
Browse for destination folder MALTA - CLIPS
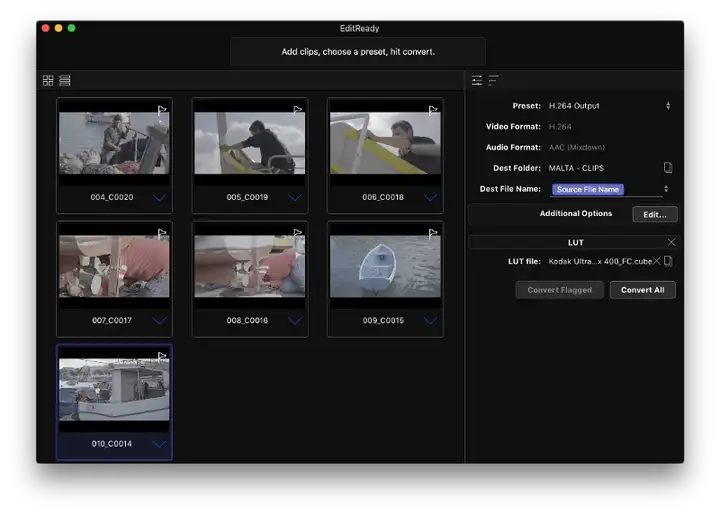point(668,168)
